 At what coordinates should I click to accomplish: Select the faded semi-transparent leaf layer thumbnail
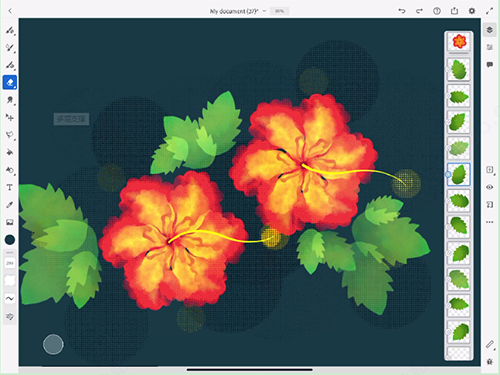(x=459, y=148)
